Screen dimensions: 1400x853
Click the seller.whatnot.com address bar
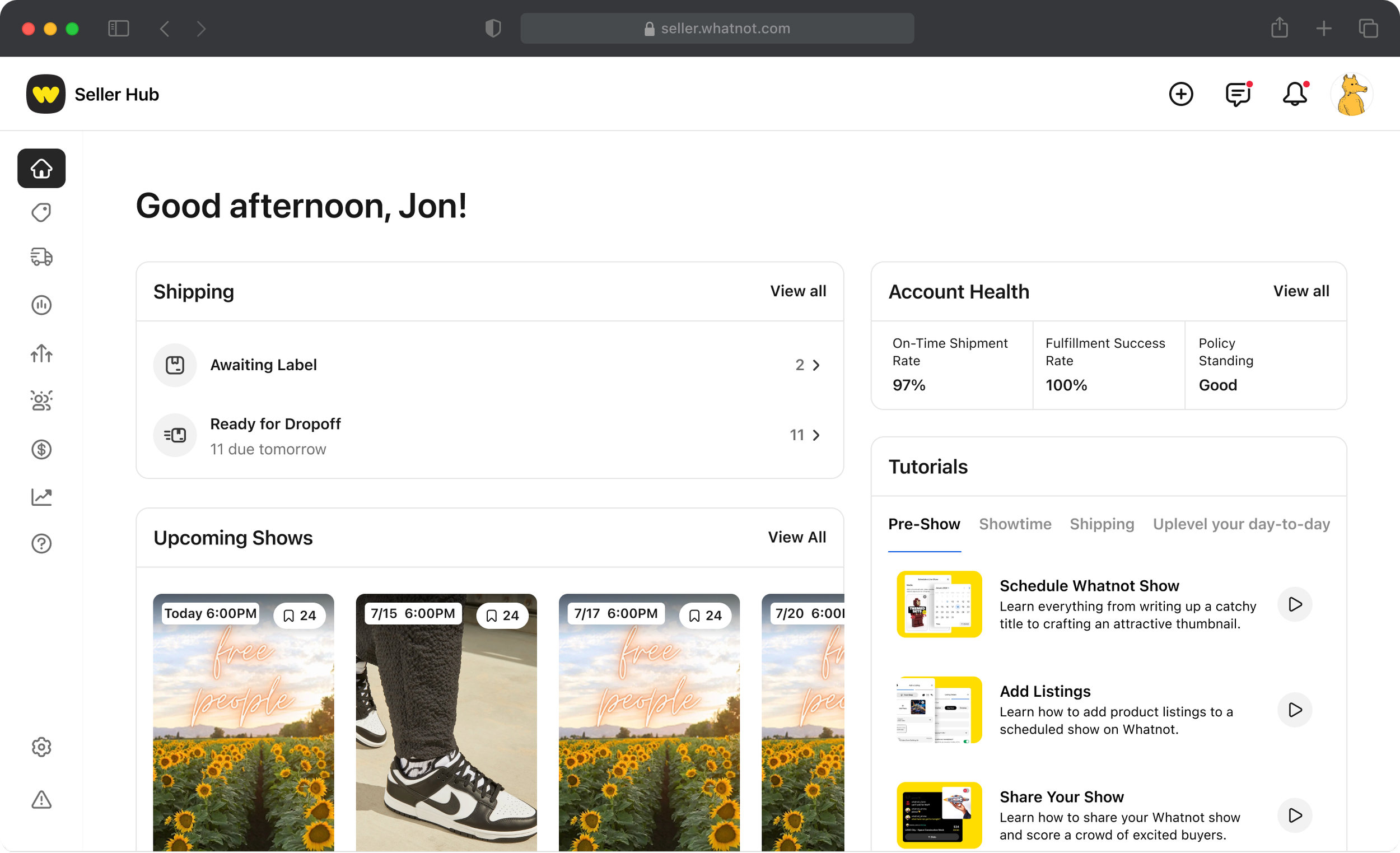[717, 28]
